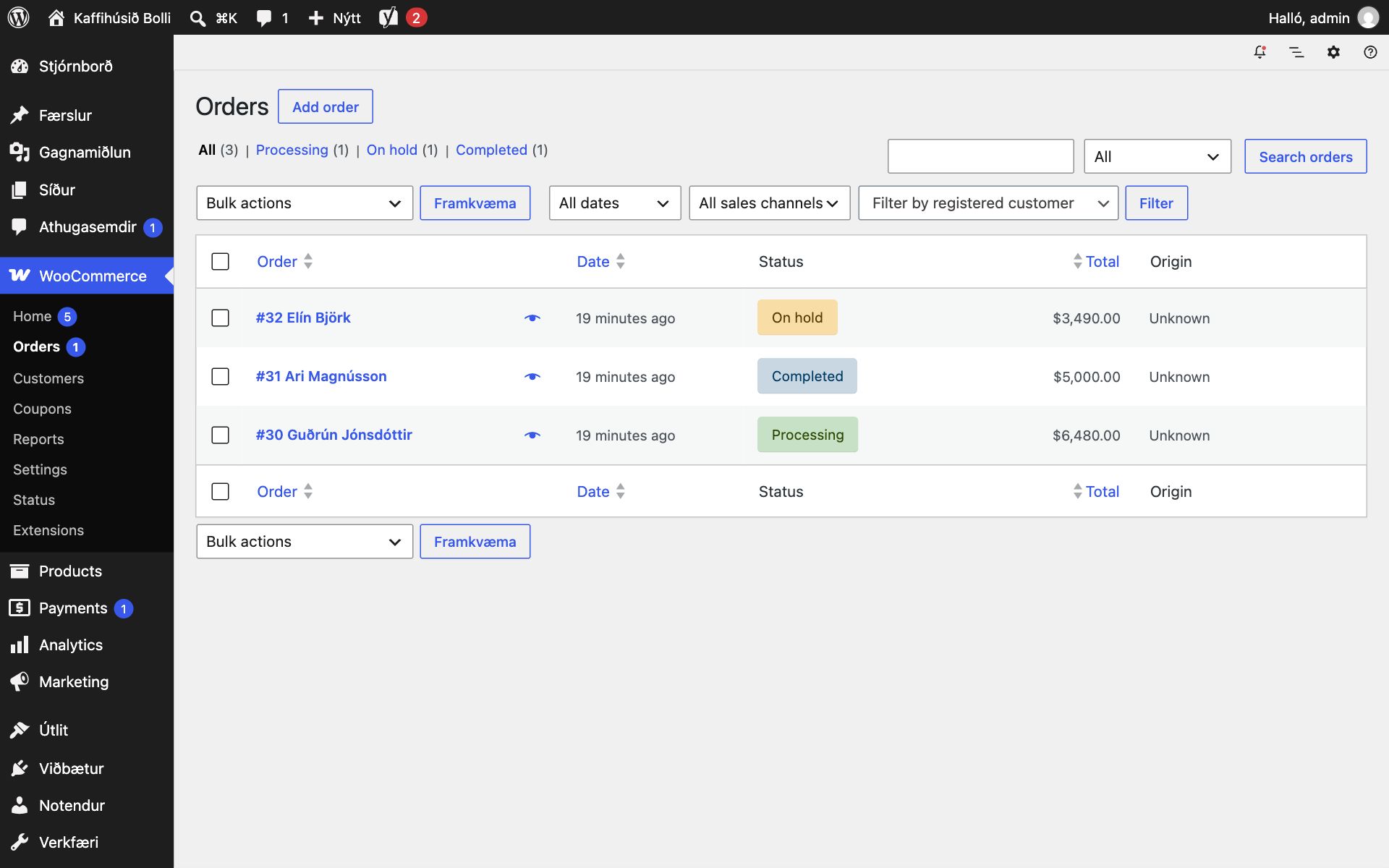Open Analytics in sidebar
Screen dimensions: 1389x868
click(87, 644)
